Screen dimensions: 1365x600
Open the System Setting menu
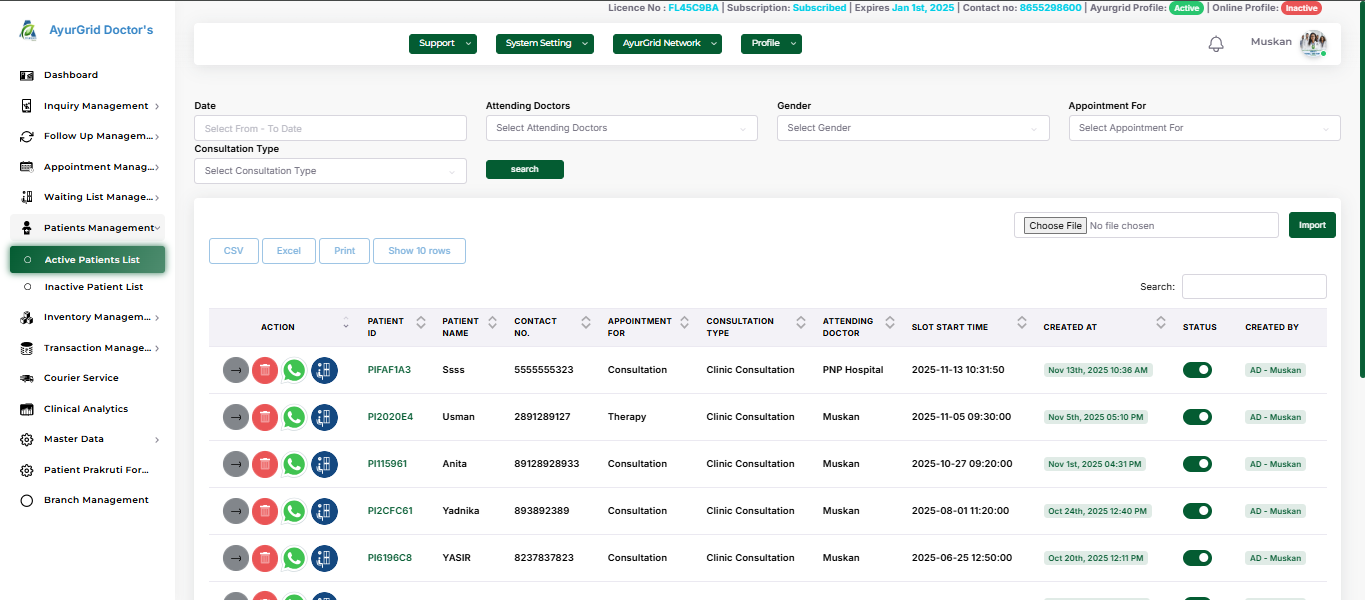point(544,44)
